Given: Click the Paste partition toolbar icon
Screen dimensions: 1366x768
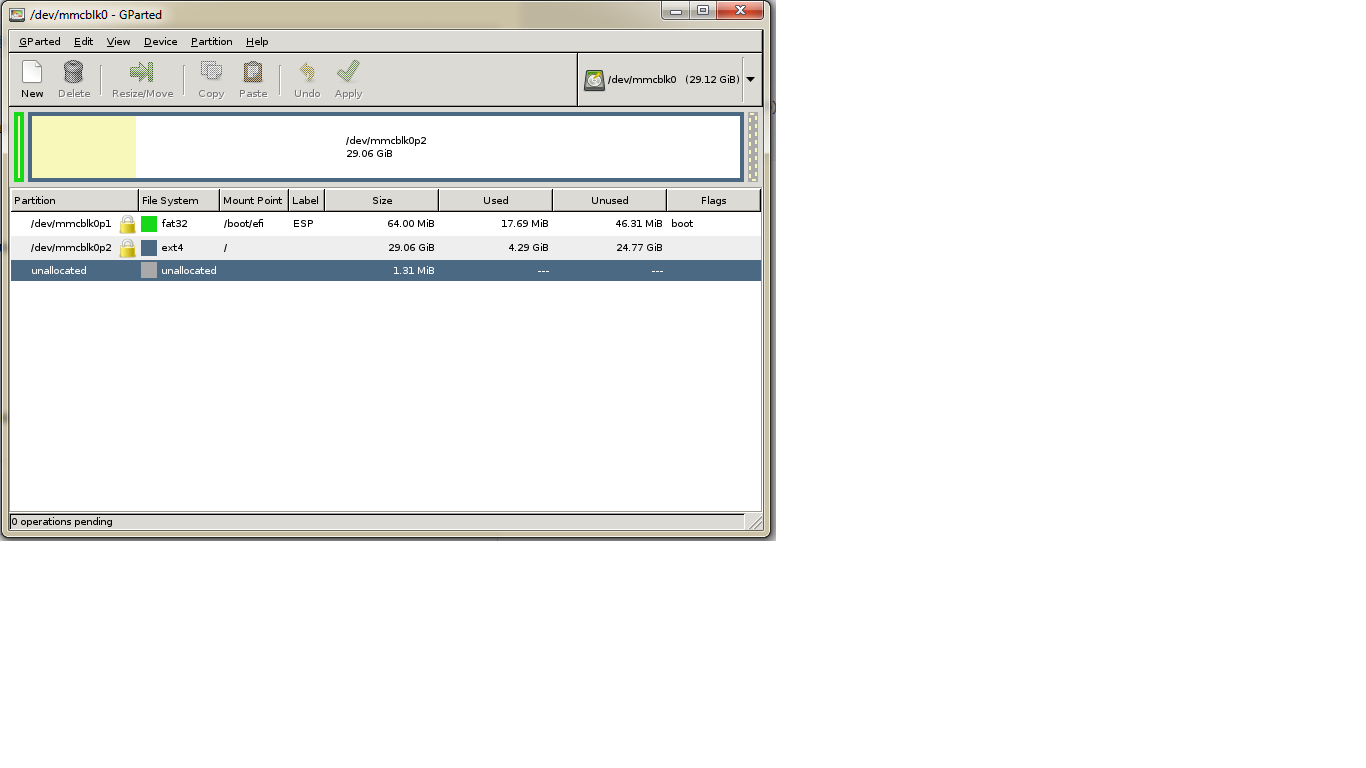Looking at the screenshot, I should pos(253,72).
